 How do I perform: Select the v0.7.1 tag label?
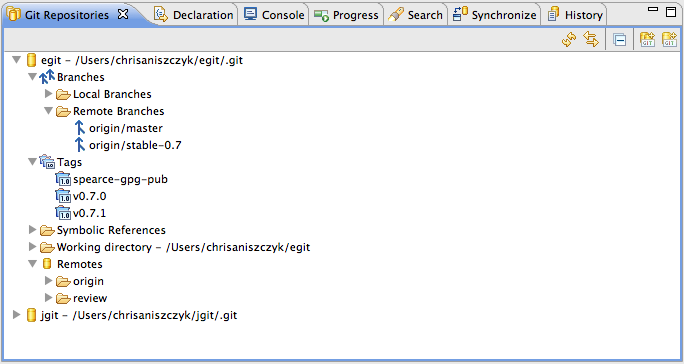89,213
